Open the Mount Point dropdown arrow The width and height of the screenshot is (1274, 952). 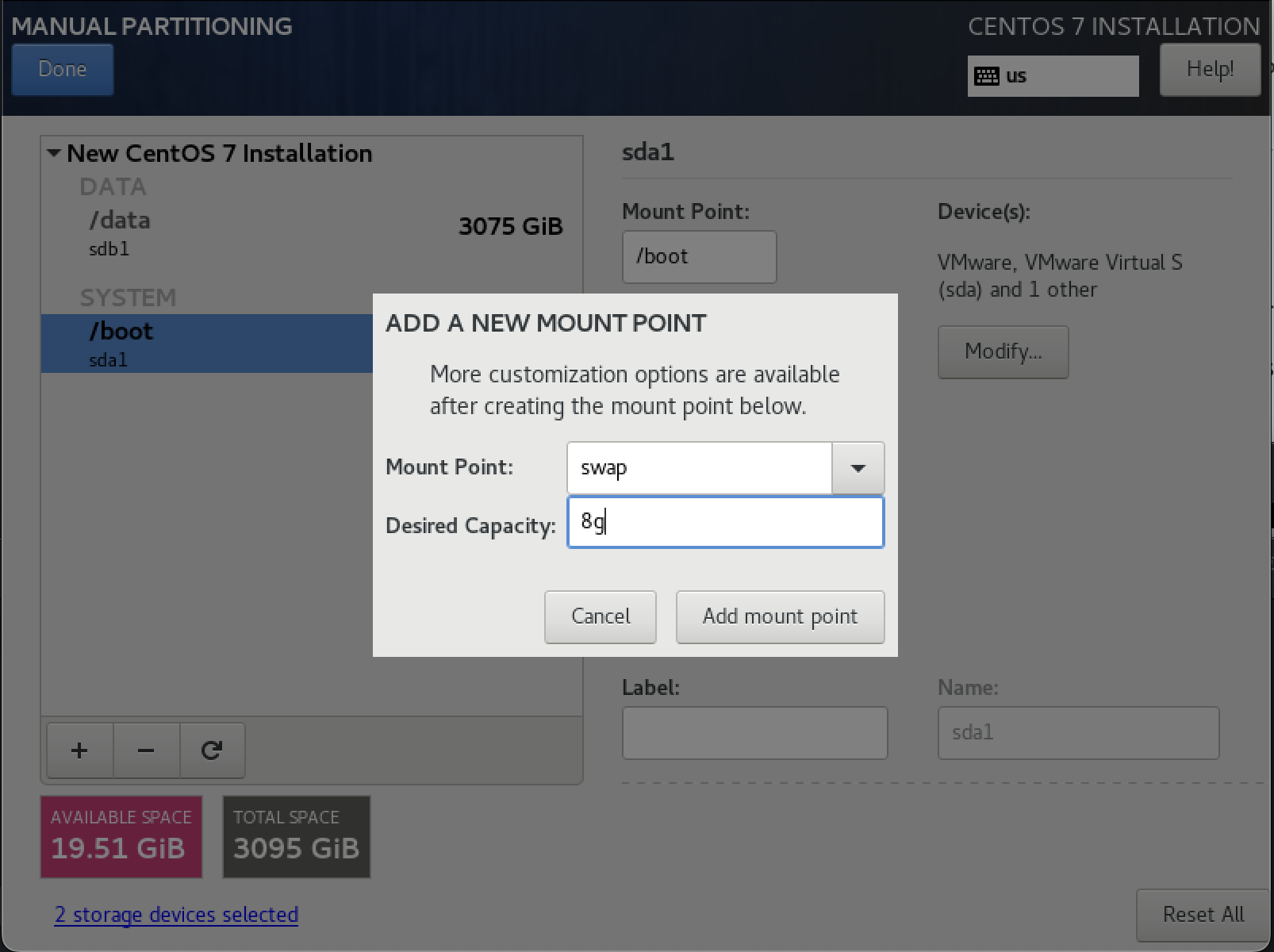tap(858, 468)
